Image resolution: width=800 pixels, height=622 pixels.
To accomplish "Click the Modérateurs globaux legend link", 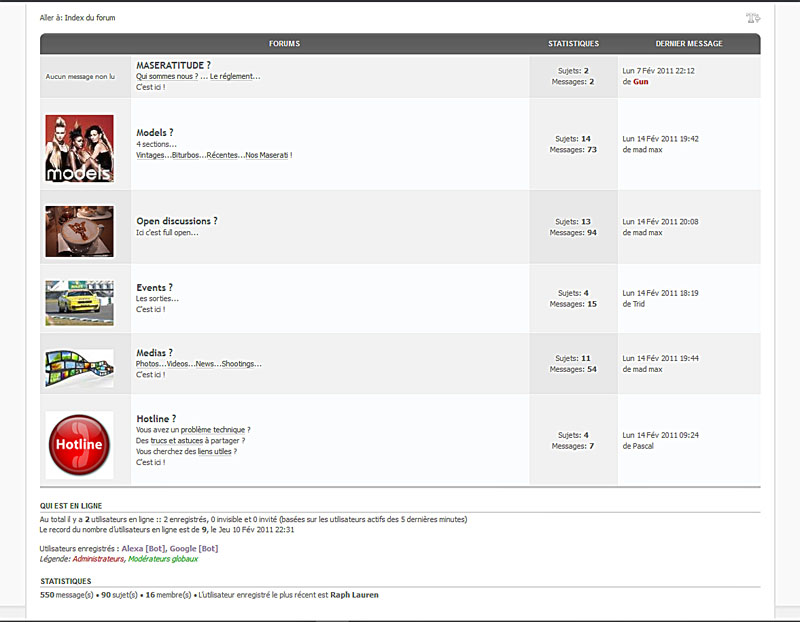I will [x=163, y=559].
